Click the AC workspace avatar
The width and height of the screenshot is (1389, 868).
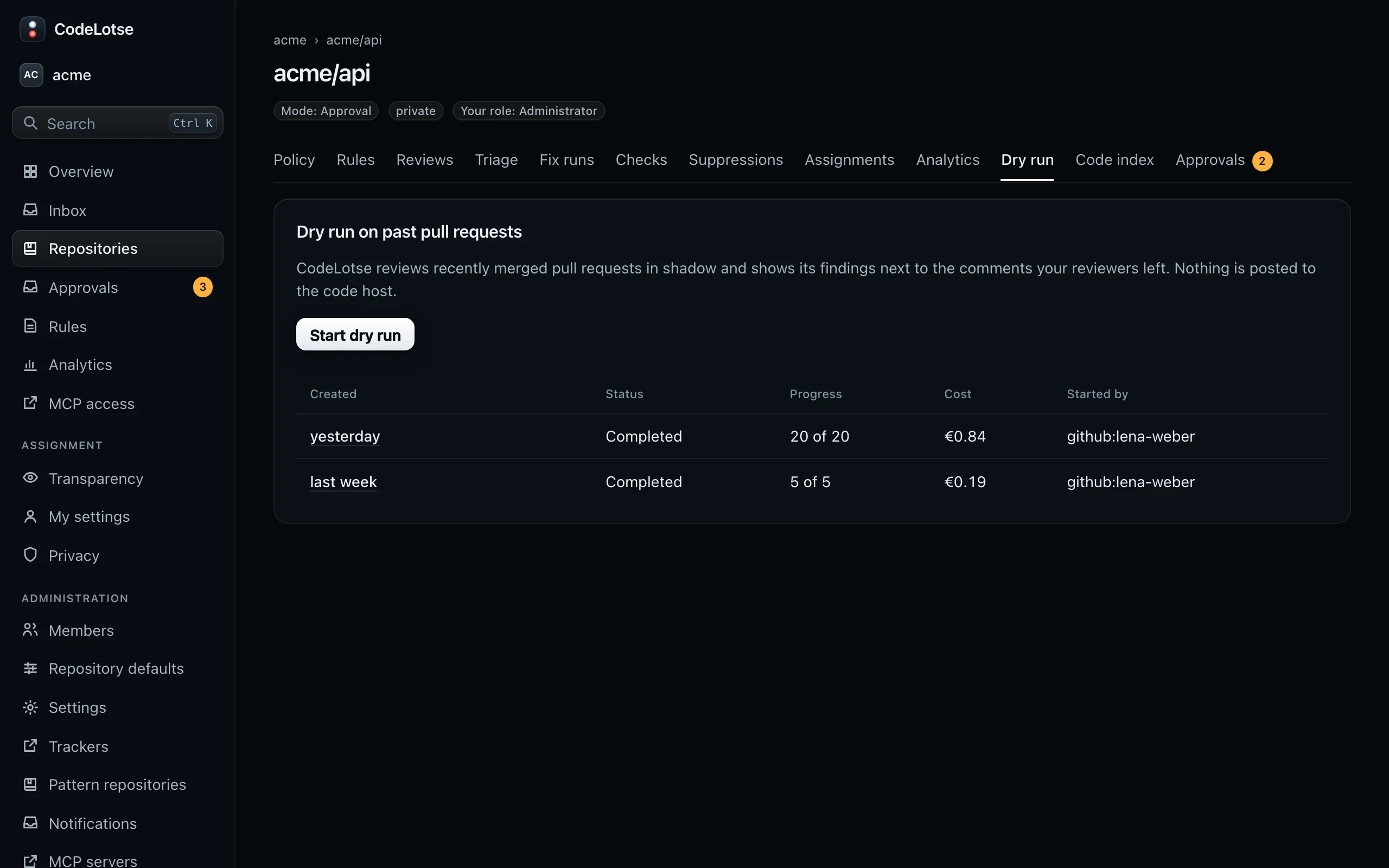coord(31,75)
